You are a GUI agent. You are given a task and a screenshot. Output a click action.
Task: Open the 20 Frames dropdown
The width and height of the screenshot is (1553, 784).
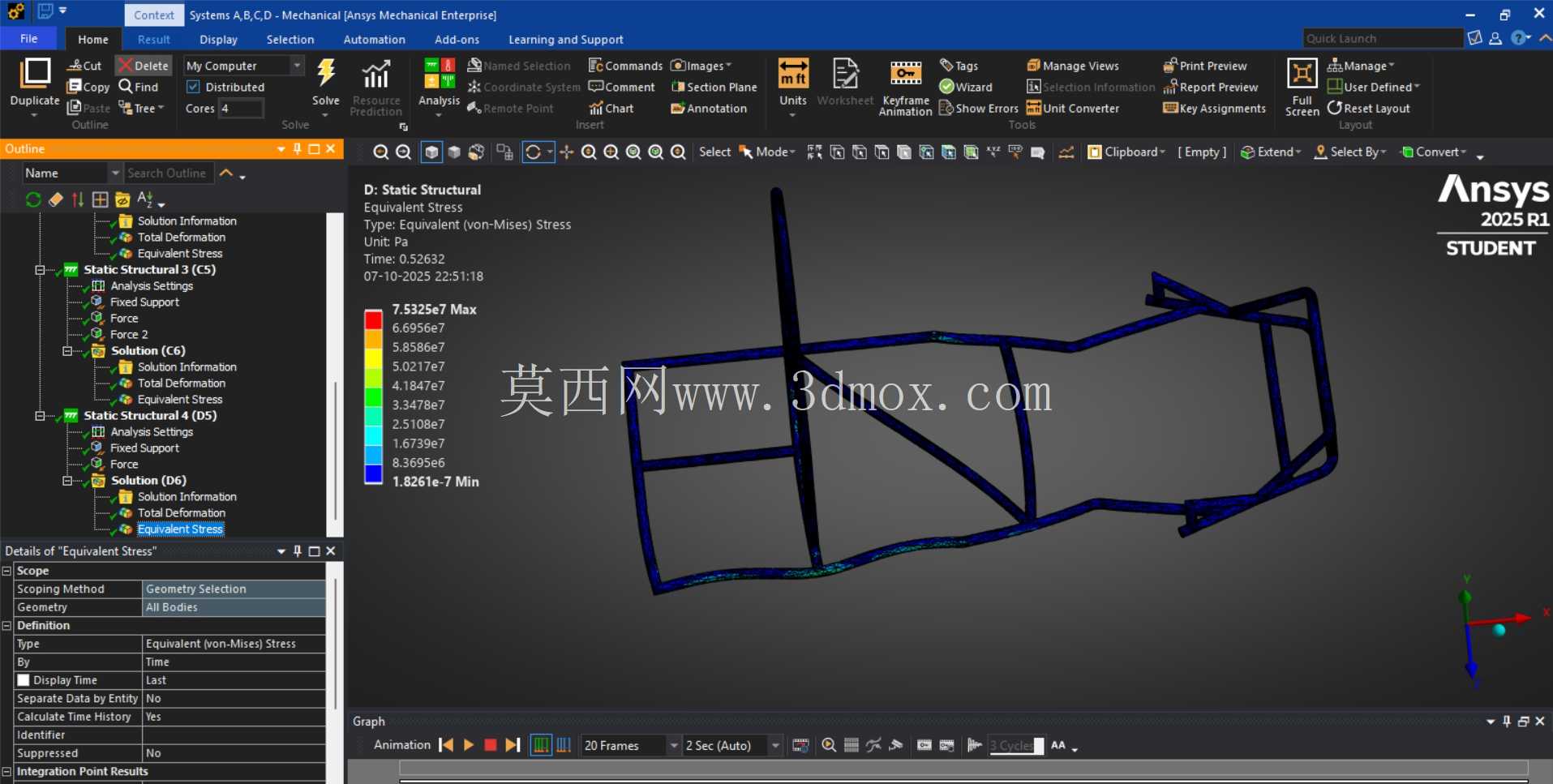(673, 745)
